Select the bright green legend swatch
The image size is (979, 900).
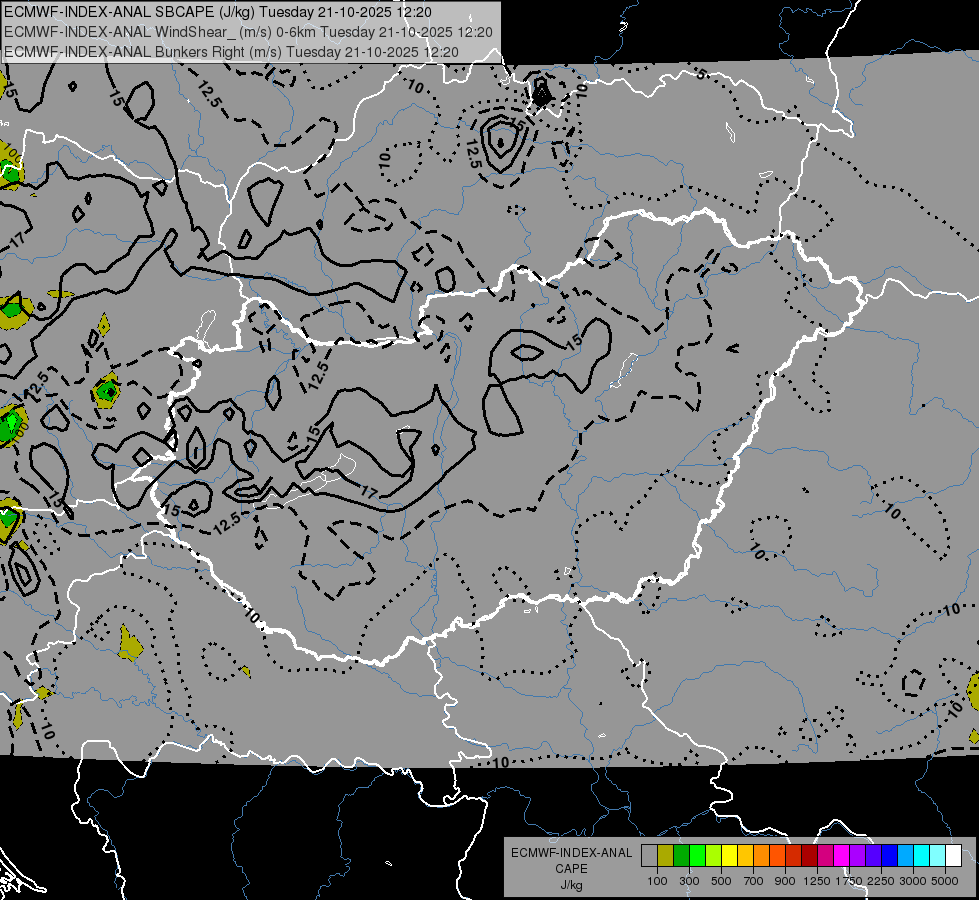click(697, 855)
